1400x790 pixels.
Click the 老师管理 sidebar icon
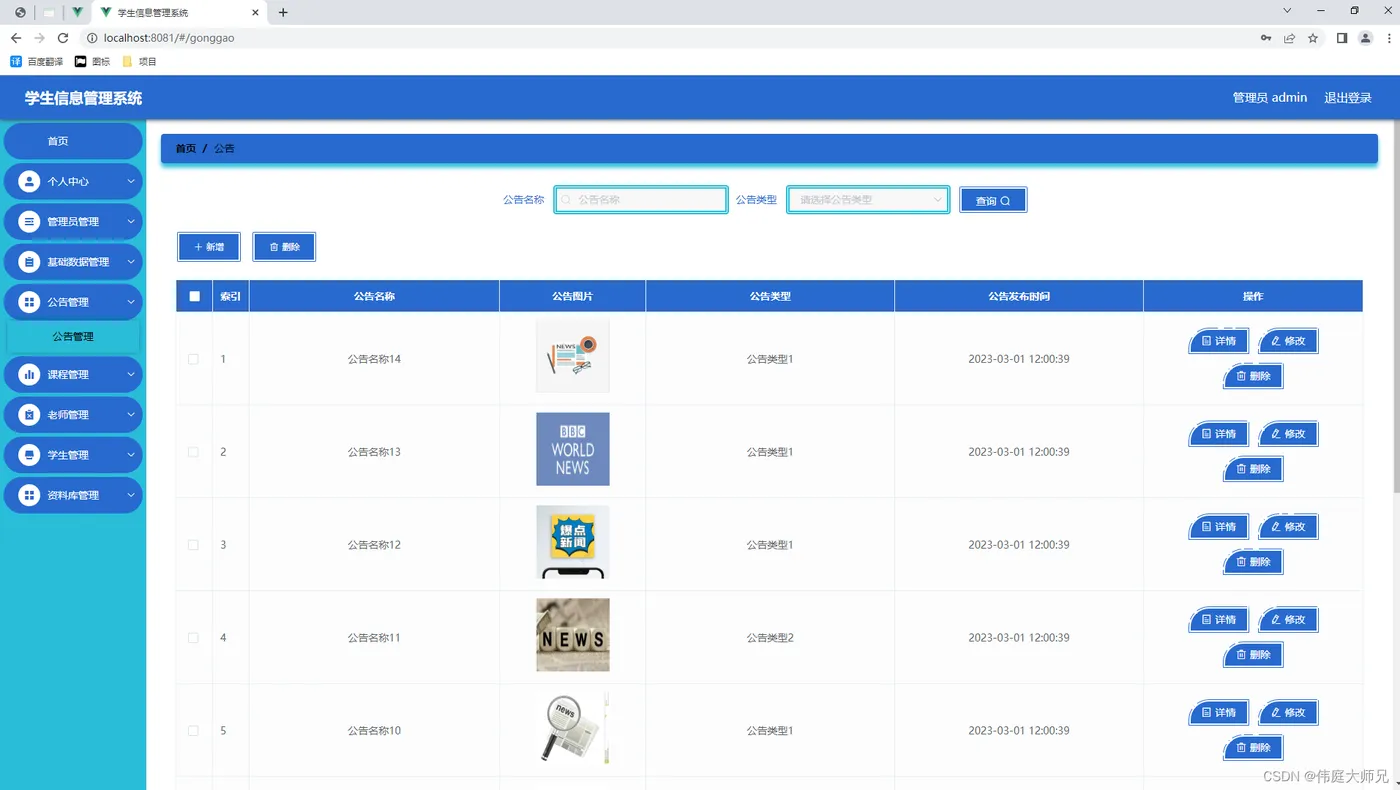tap(29, 415)
